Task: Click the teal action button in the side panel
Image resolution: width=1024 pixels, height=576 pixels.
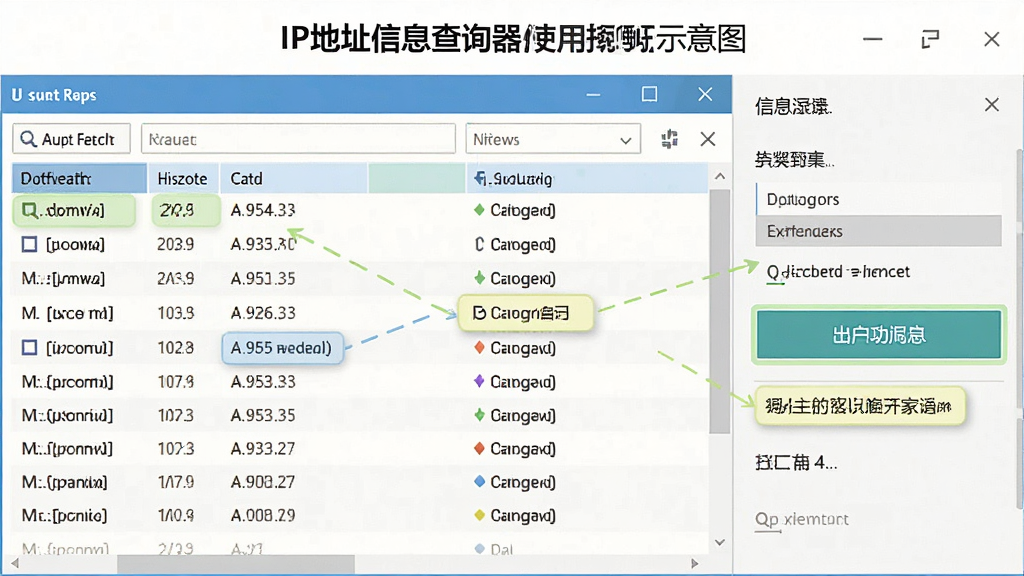Action: click(x=878, y=334)
